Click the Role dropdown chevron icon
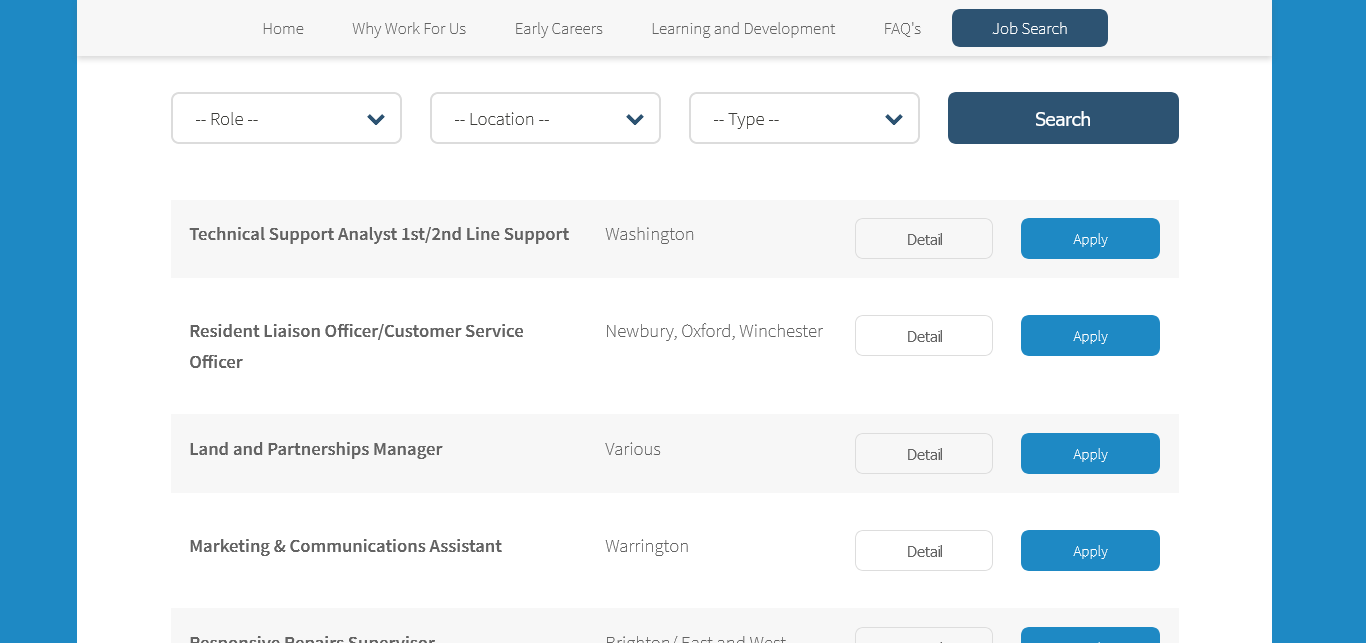The height and width of the screenshot is (643, 1366). (x=376, y=119)
